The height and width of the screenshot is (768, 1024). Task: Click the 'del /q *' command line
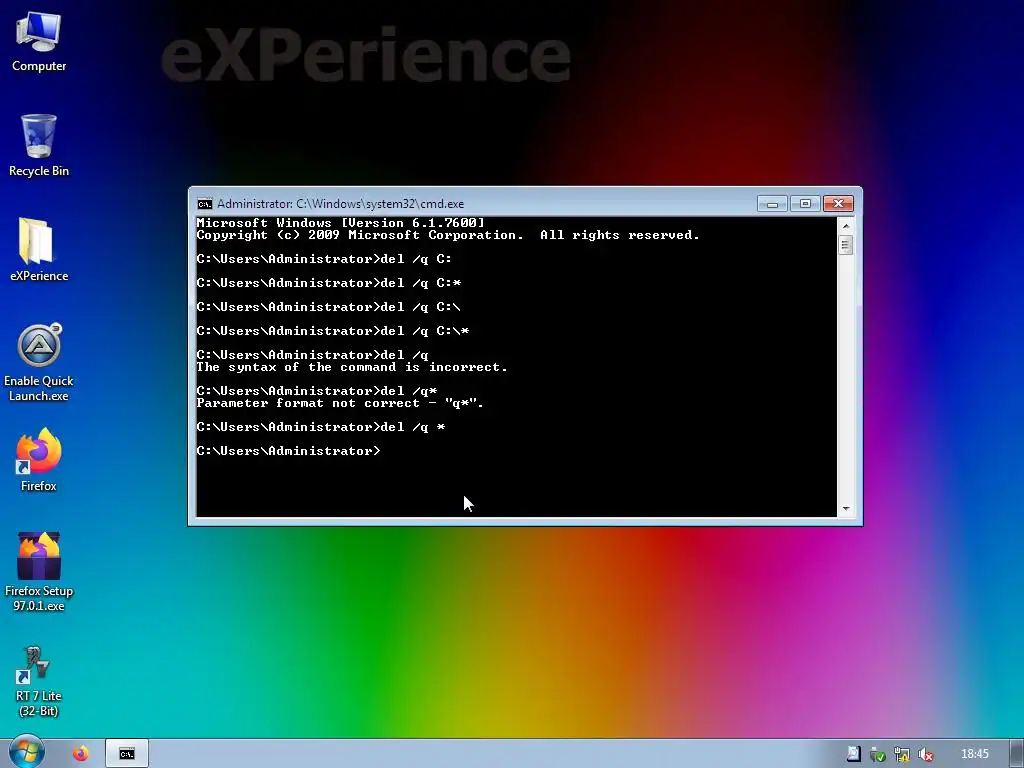(321, 427)
